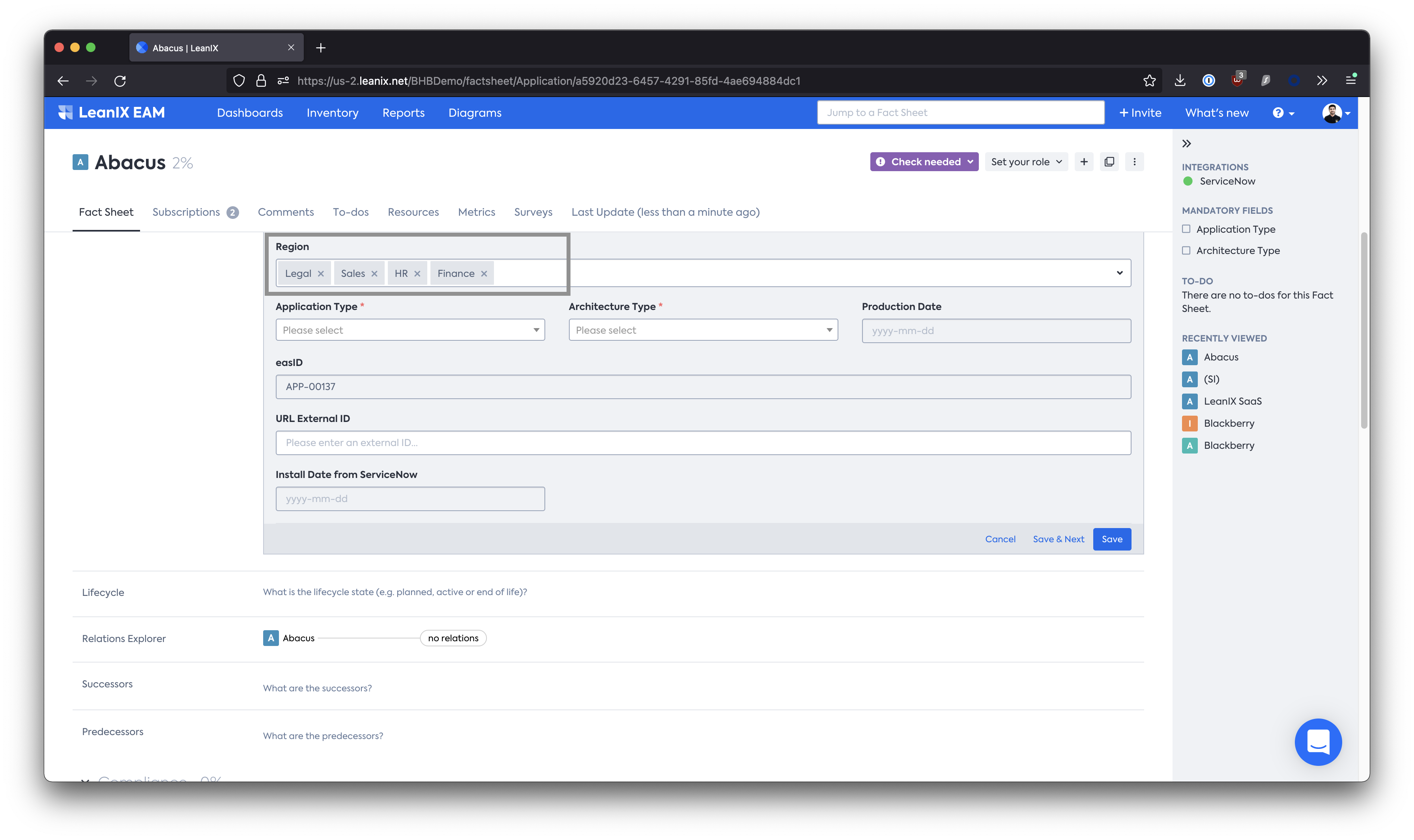Check the Application Type mandatory field box
1414x840 pixels.
tap(1186, 229)
